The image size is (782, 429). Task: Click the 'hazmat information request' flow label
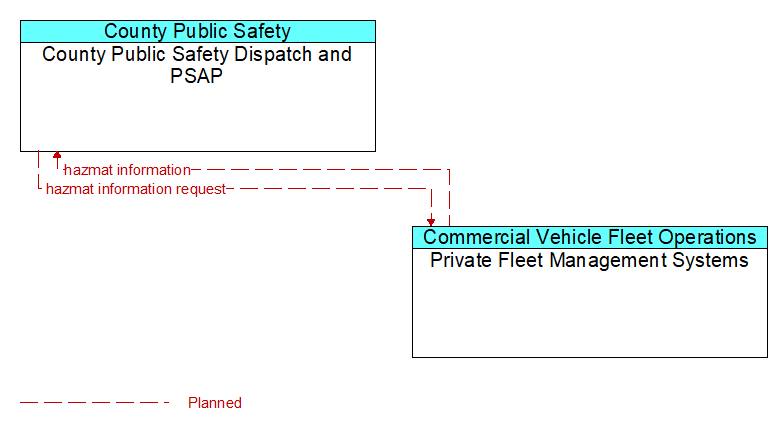click(x=136, y=189)
